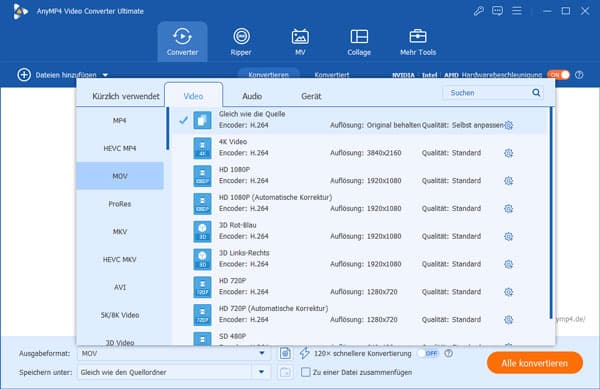Toggle Hardwarebeschleunigung ON switch
The height and width of the screenshot is (389, 600).
click(558, 75)
